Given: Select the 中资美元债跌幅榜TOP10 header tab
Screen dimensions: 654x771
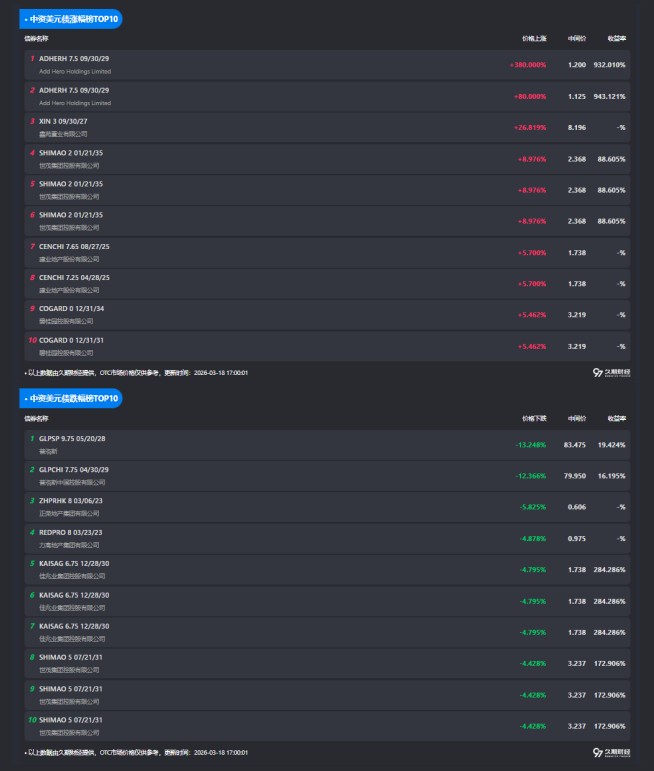Looking at the screenshot, I should pyautogui.click(x=73, y=399).
